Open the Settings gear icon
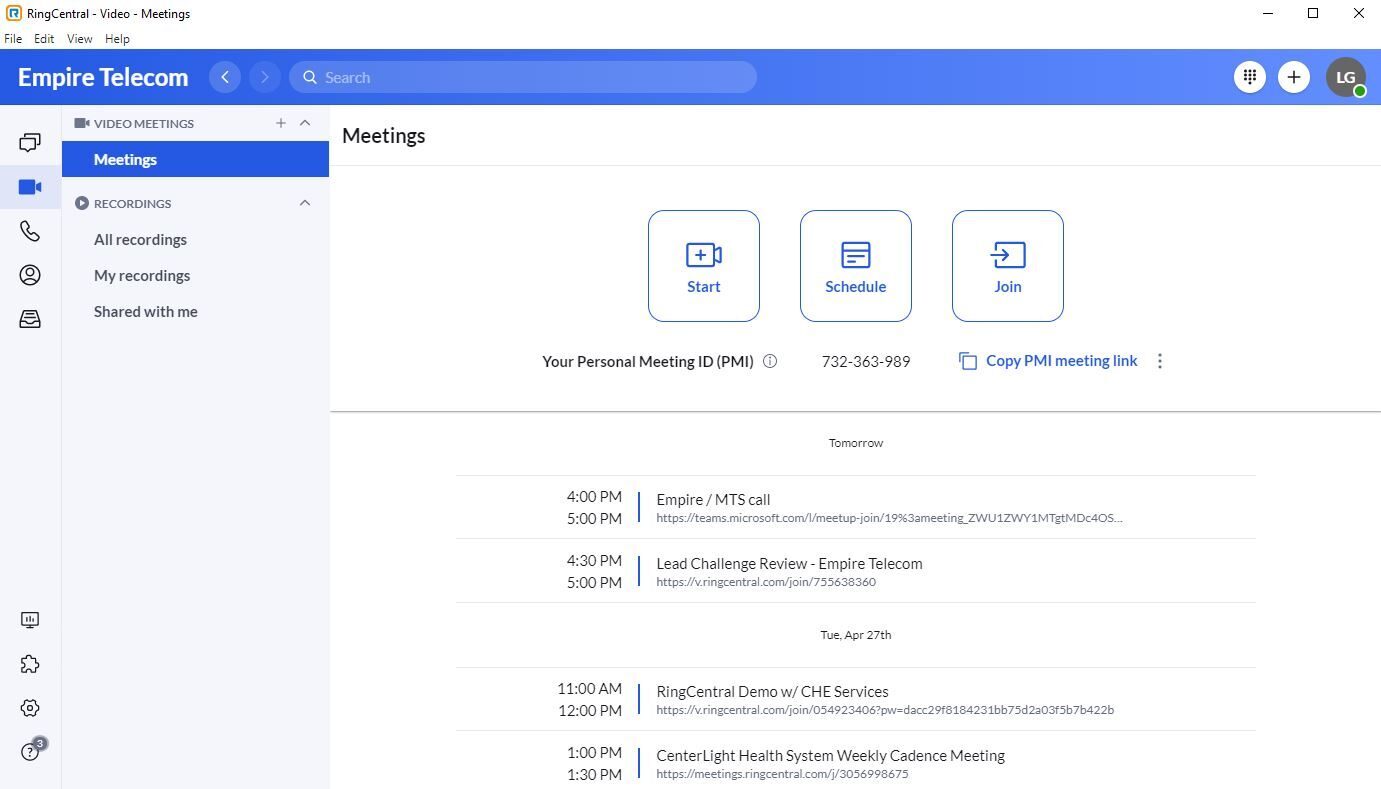 [x=30, y=708]
